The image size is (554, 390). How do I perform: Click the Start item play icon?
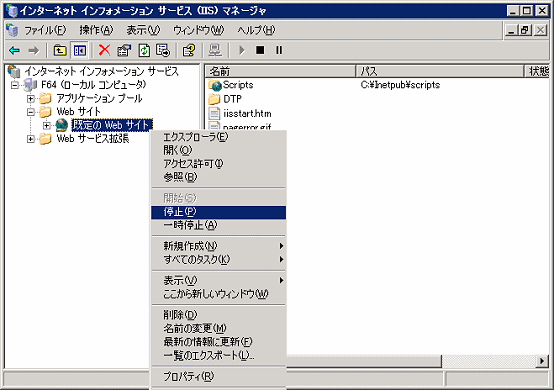pos(242,51)
